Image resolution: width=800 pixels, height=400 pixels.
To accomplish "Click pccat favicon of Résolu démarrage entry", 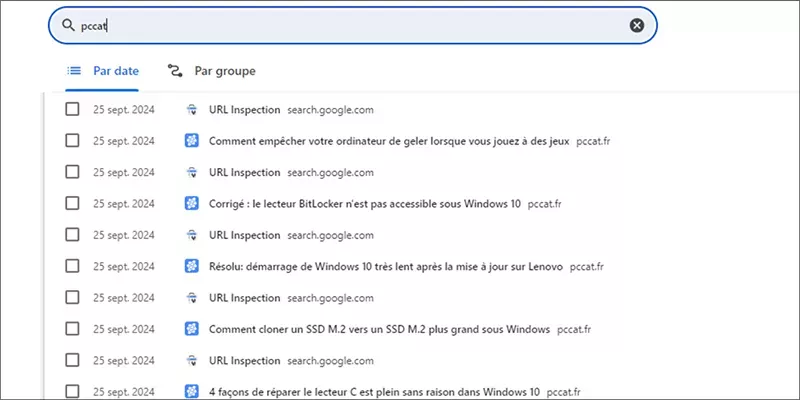I will [x=191, y=266].
